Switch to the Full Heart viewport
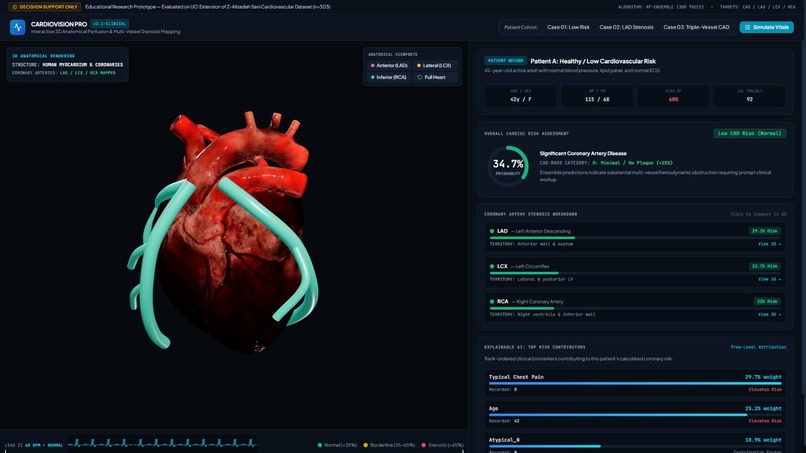 tap(434, 77)
